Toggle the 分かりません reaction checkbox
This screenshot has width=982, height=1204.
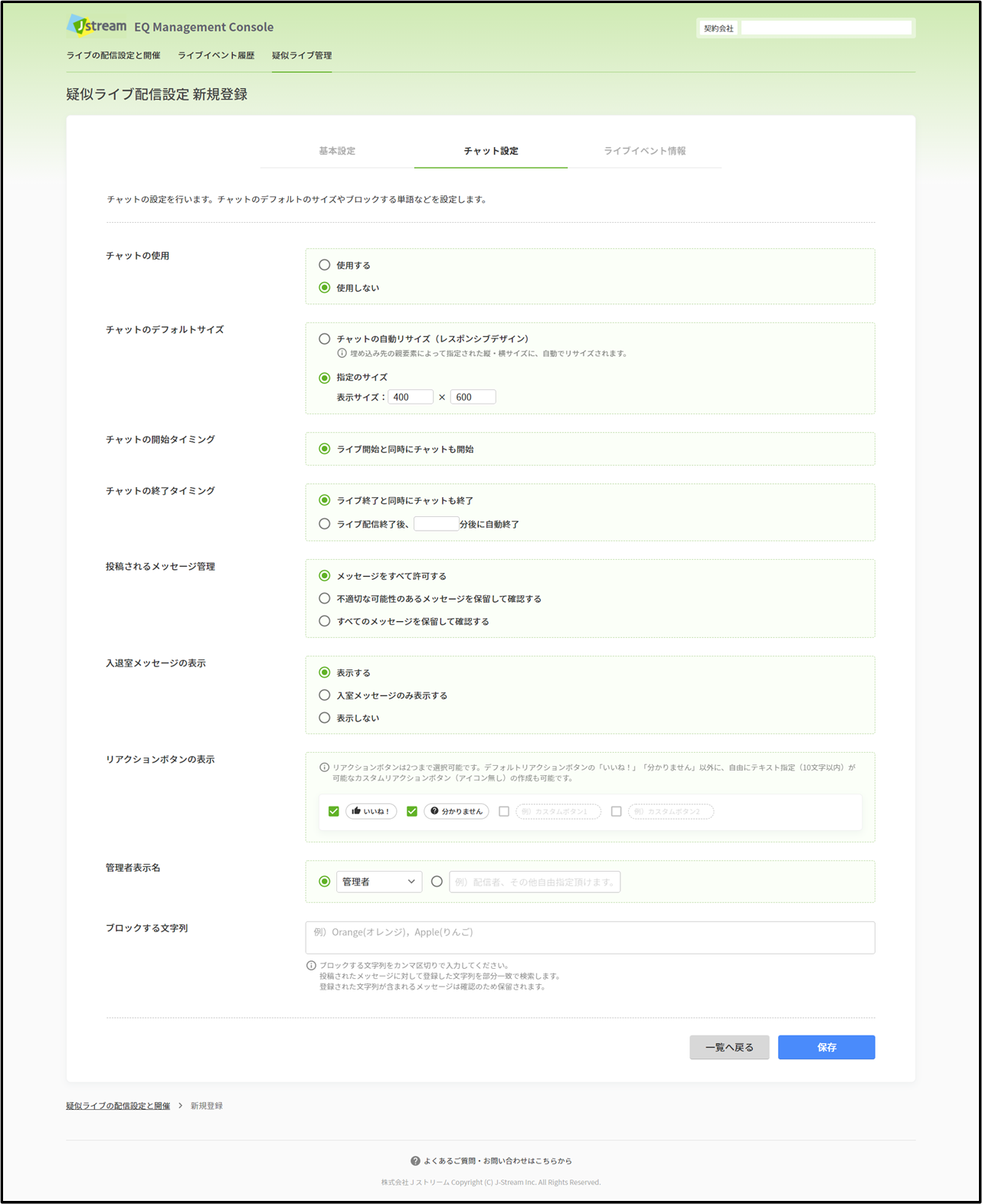pyautogui.click(x=412, y=811)
